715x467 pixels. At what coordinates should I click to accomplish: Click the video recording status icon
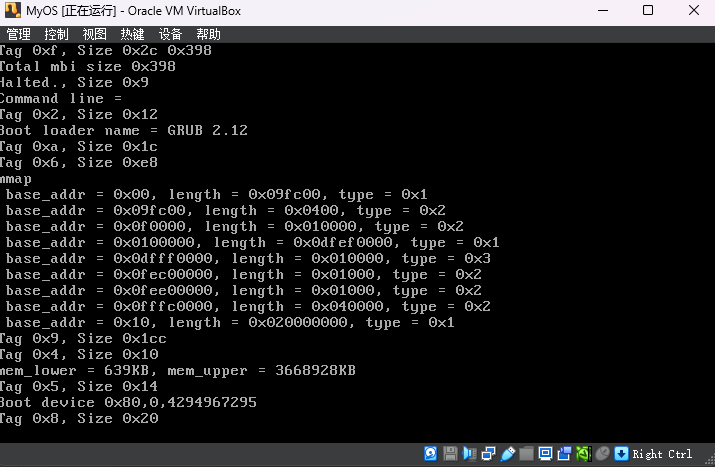pyautogui.click(x=565, y=454)
